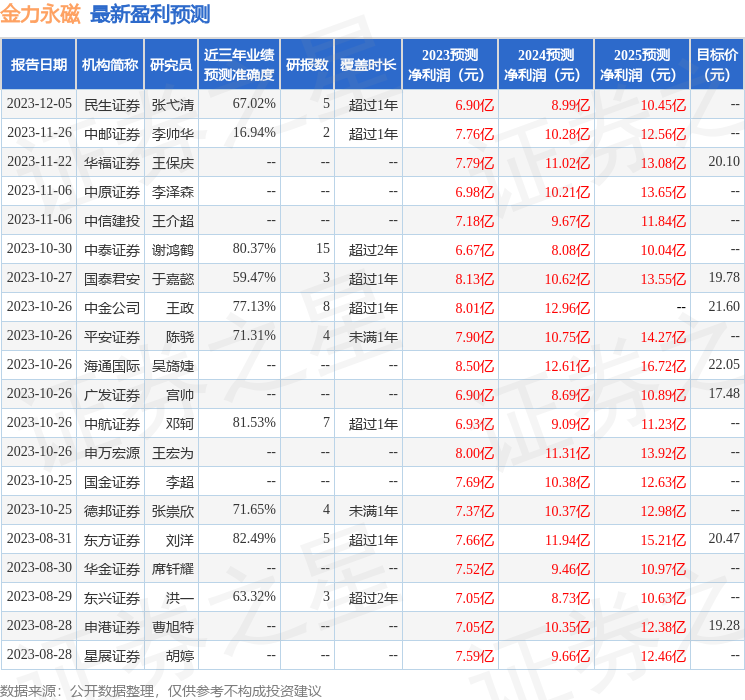This screenshot has width=745, height=700.
Task: Select the 中信建投 institution cell
Action: tap(112, 221)
